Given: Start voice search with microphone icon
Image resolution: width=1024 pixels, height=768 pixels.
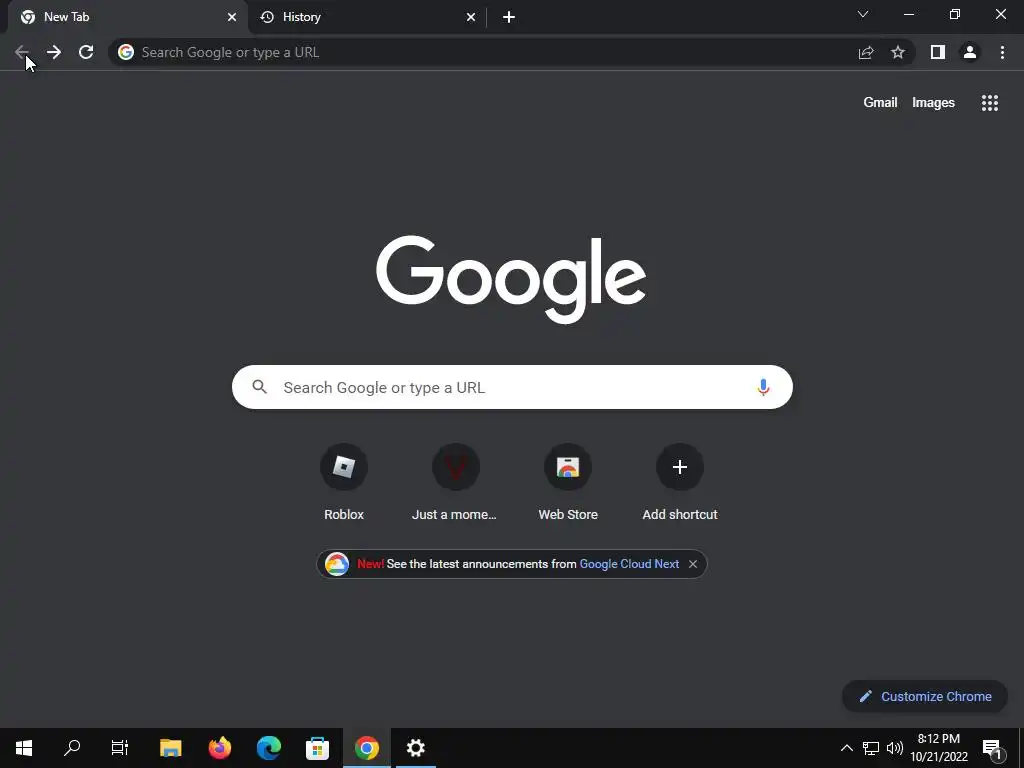Looking at the screenshot, I should click(763, 387).
